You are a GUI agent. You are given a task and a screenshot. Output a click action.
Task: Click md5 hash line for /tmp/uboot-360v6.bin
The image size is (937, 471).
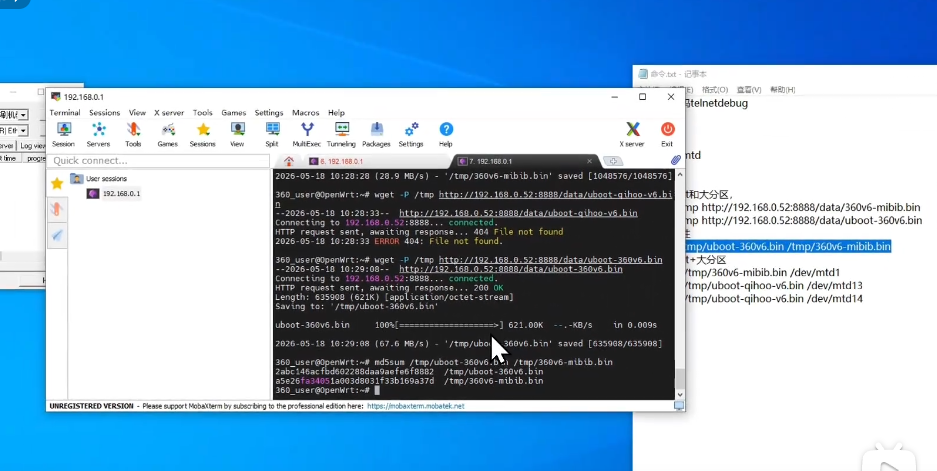click(409, 372)
